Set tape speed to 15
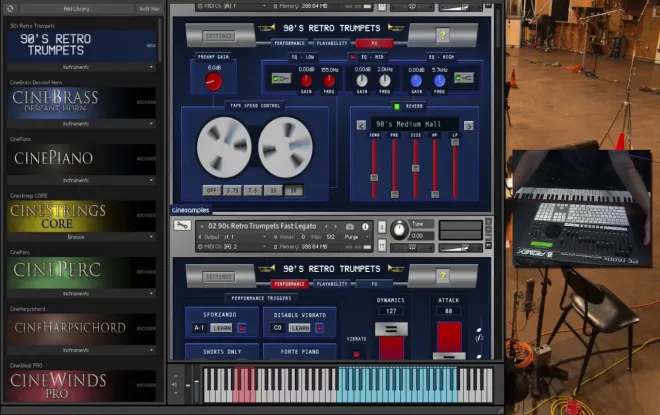 (273, 191)
